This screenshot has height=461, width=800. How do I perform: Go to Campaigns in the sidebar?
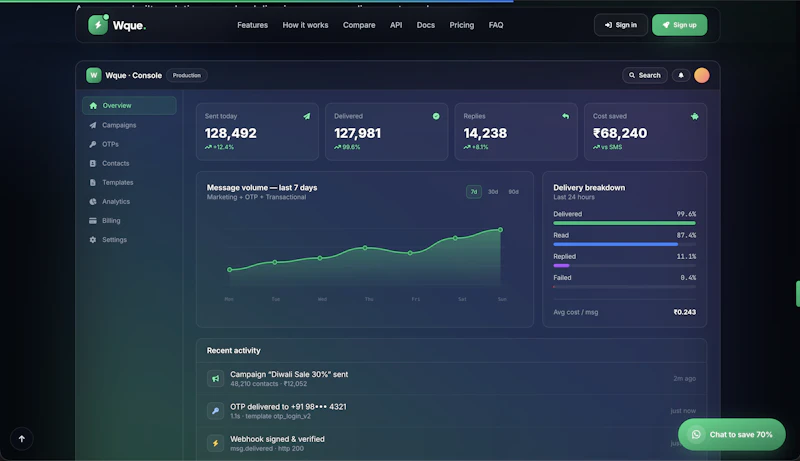(129, 125)
